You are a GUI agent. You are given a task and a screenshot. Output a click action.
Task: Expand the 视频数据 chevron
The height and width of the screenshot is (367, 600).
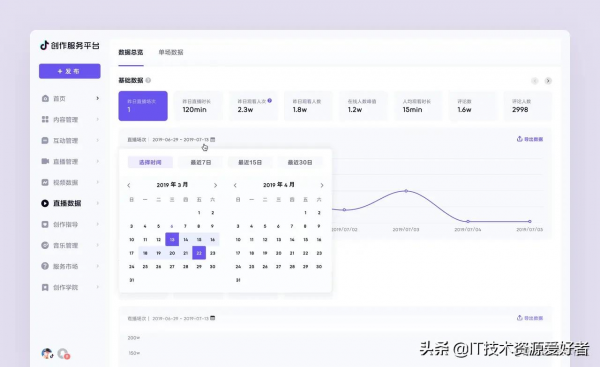(x=98, y=182)
